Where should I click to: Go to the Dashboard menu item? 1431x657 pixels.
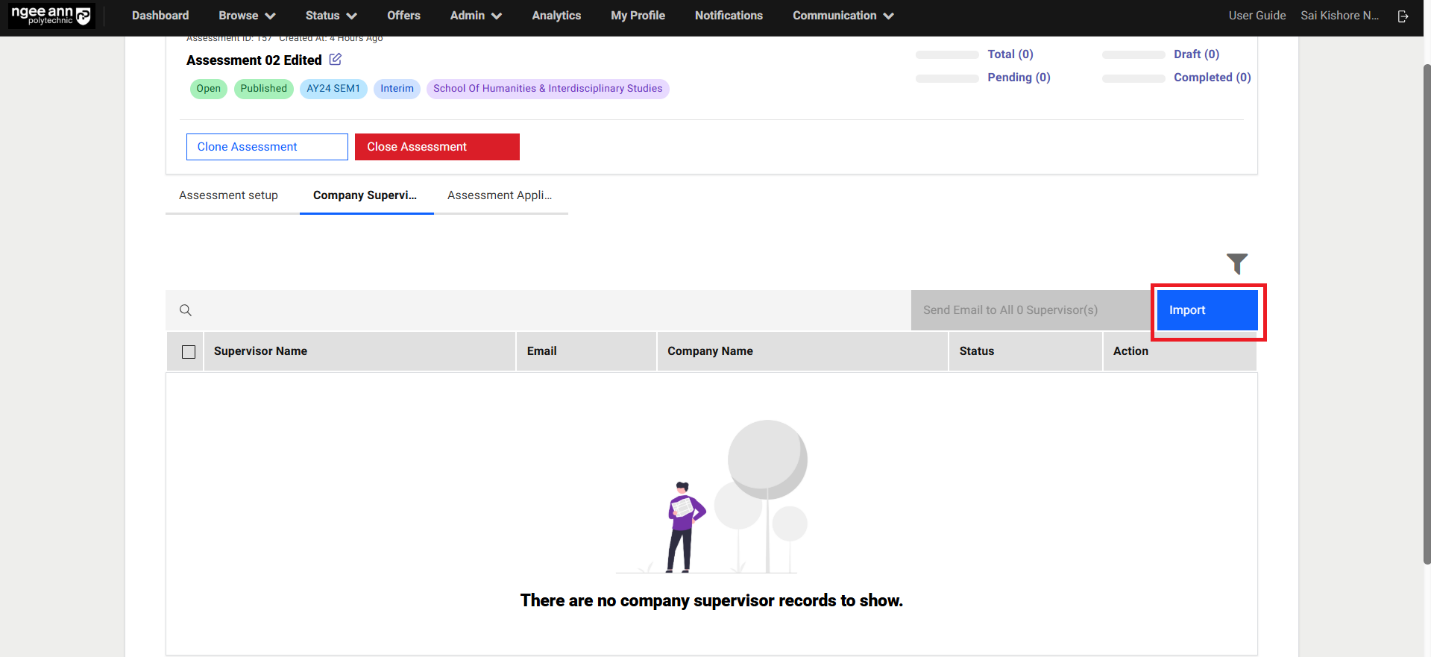pyautogui.click(x=160, y=15)
